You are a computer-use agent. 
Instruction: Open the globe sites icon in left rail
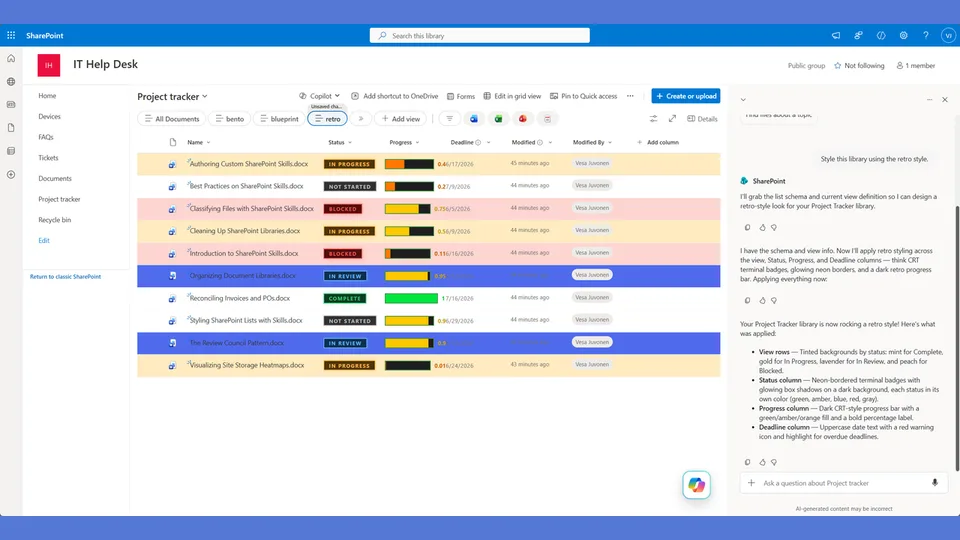click(11, 81)
